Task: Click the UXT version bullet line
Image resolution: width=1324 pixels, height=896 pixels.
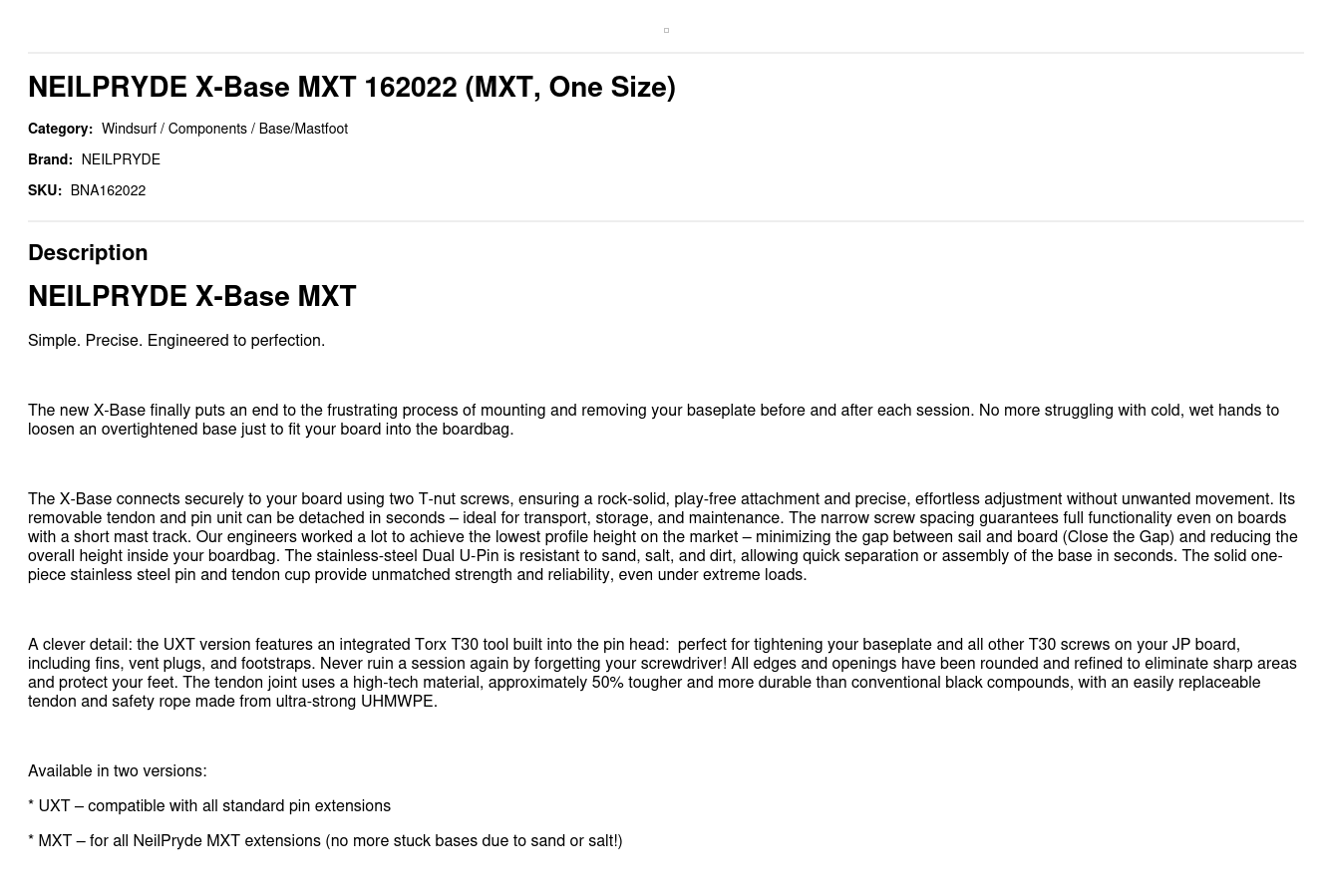Action: (x=209, y=806)
